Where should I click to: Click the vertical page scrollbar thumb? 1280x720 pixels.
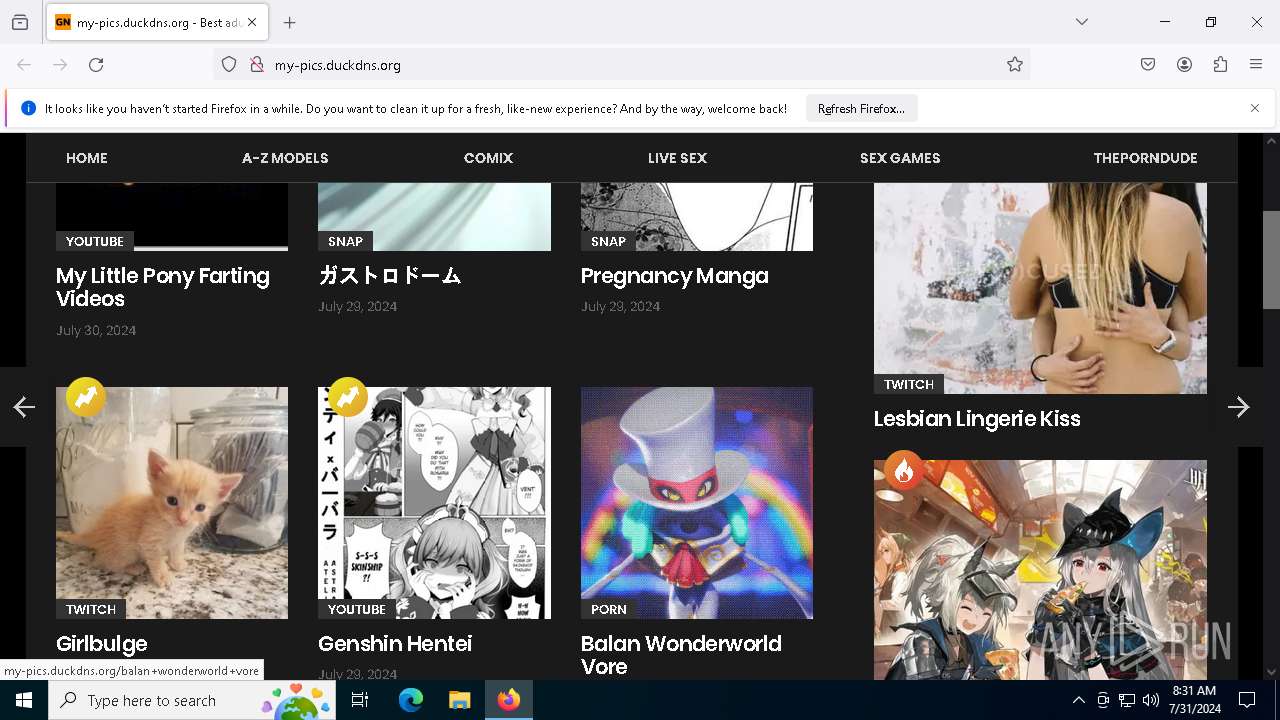pyautogui.click(x=1271, y=260)
